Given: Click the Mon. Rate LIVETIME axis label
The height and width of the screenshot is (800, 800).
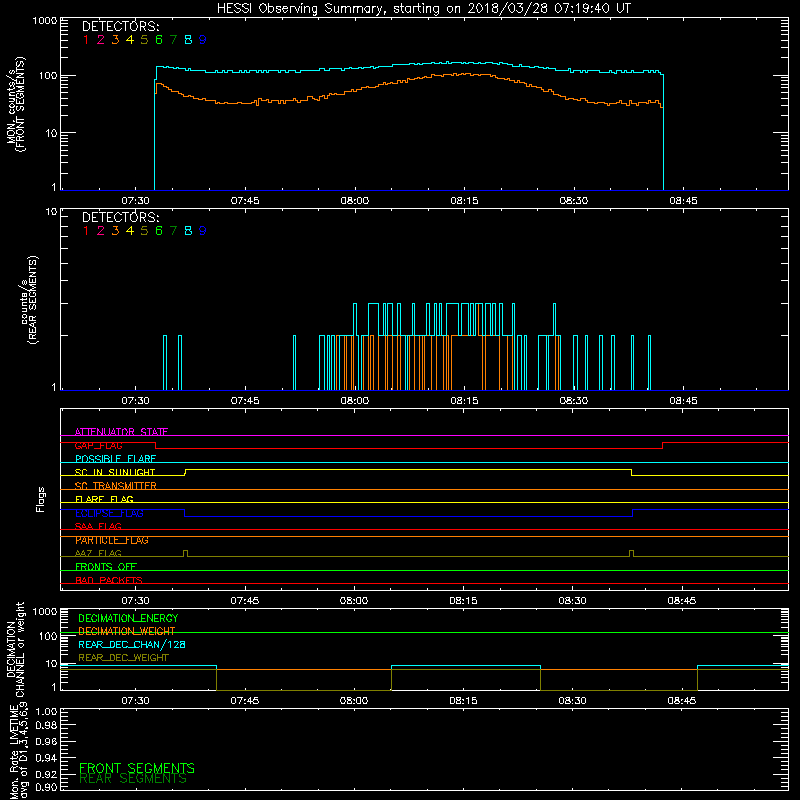Looking at the screenshot, I should pos(18,752).
